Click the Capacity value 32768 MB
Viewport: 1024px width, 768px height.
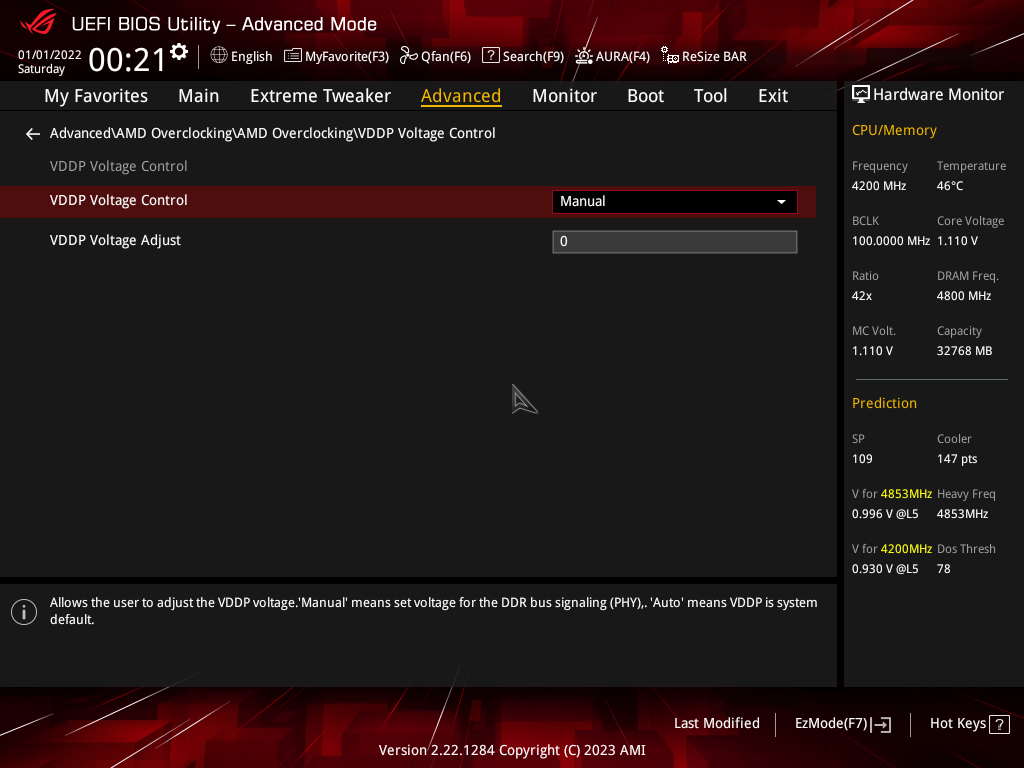(964, 351)
